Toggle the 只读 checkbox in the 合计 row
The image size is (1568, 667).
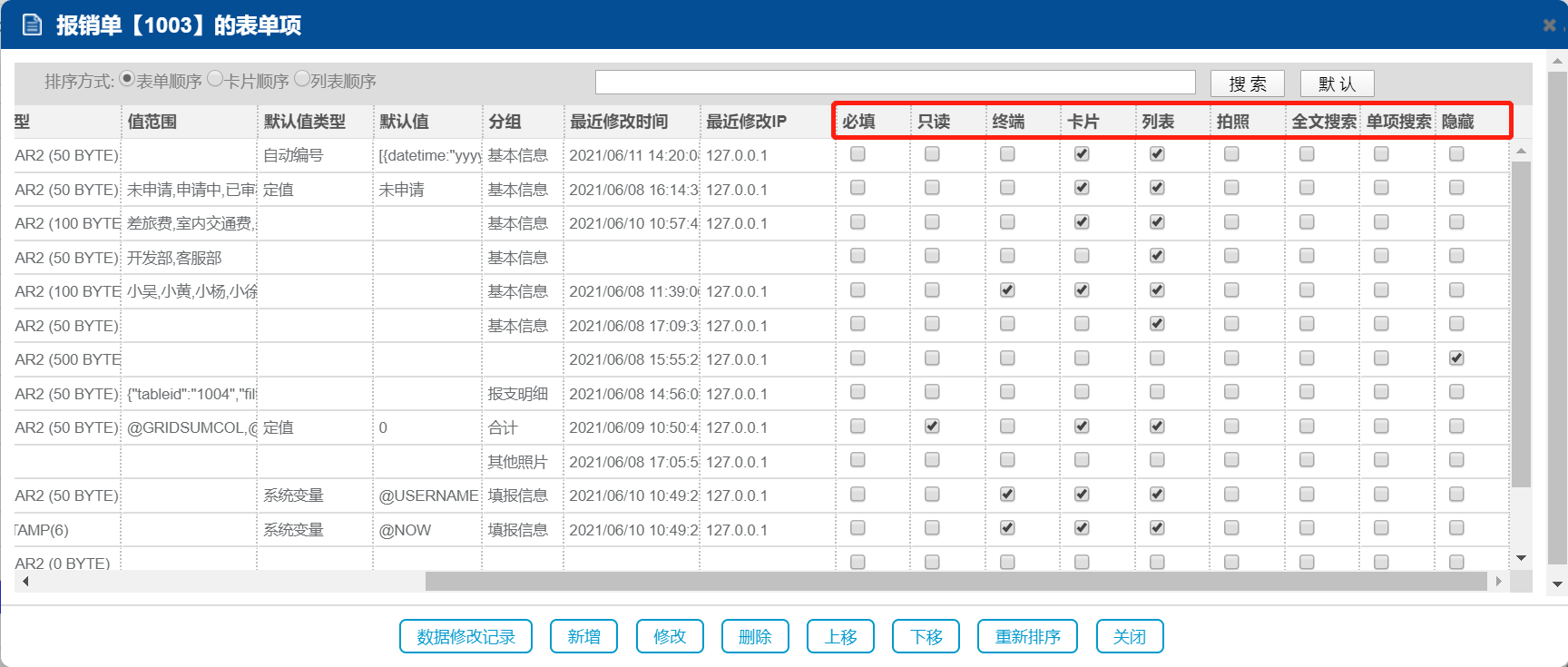tap(932, 427)
